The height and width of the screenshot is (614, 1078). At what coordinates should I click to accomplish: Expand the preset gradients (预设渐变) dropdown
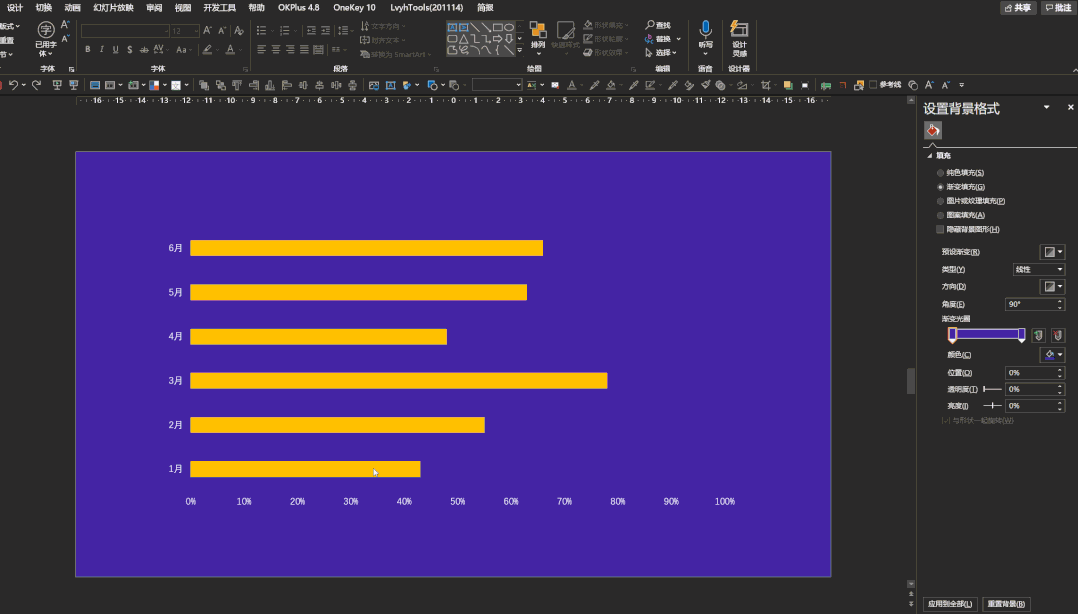[x=1052, y=252]
